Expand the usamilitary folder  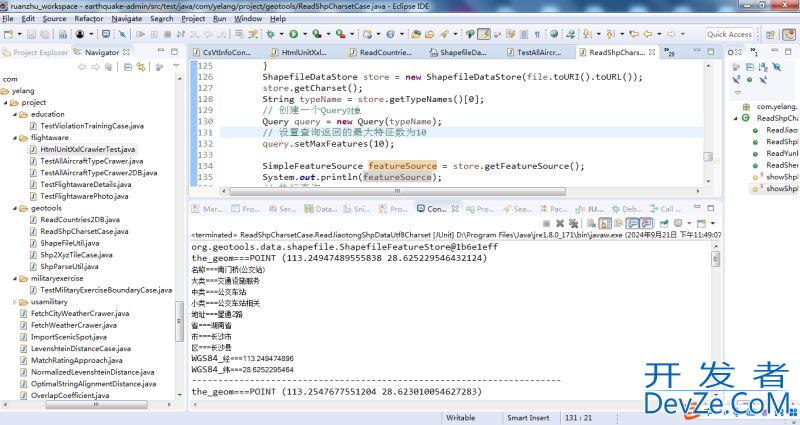coord(15,302)
